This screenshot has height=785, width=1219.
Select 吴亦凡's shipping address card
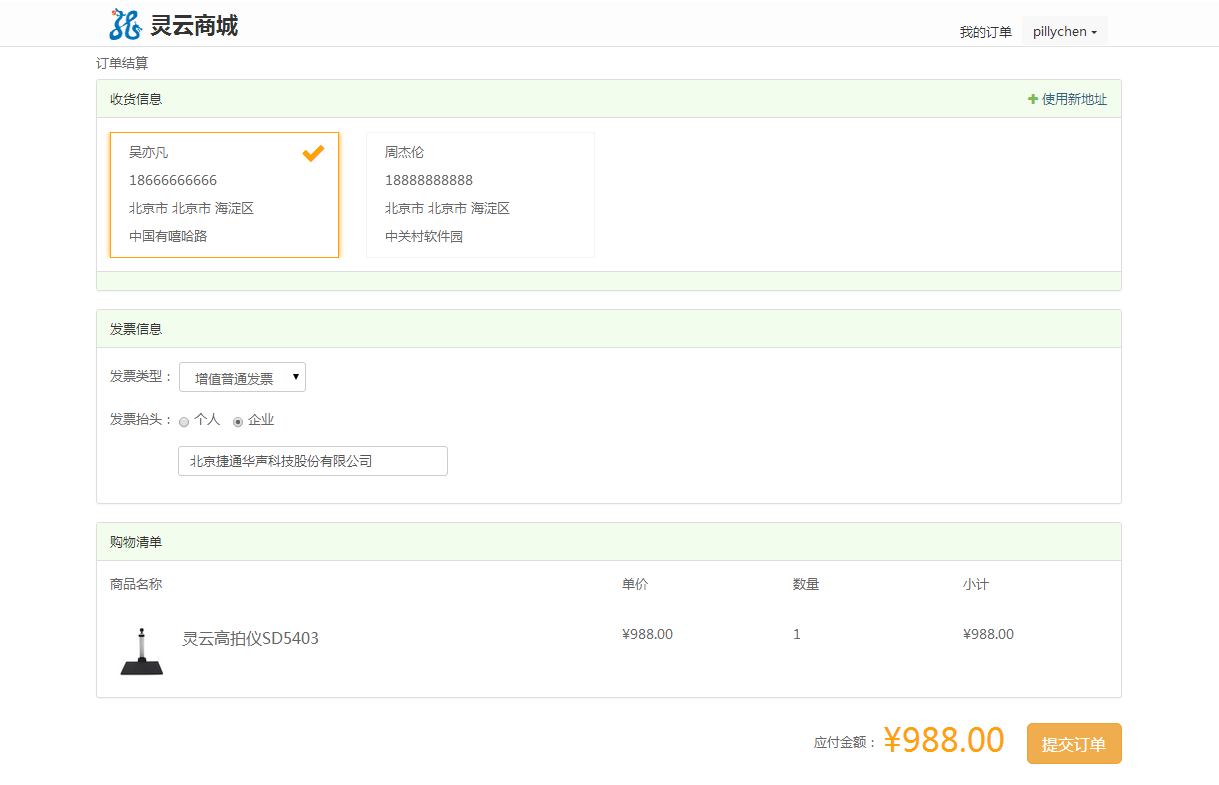pyautogui.click(x=224, y=195)
